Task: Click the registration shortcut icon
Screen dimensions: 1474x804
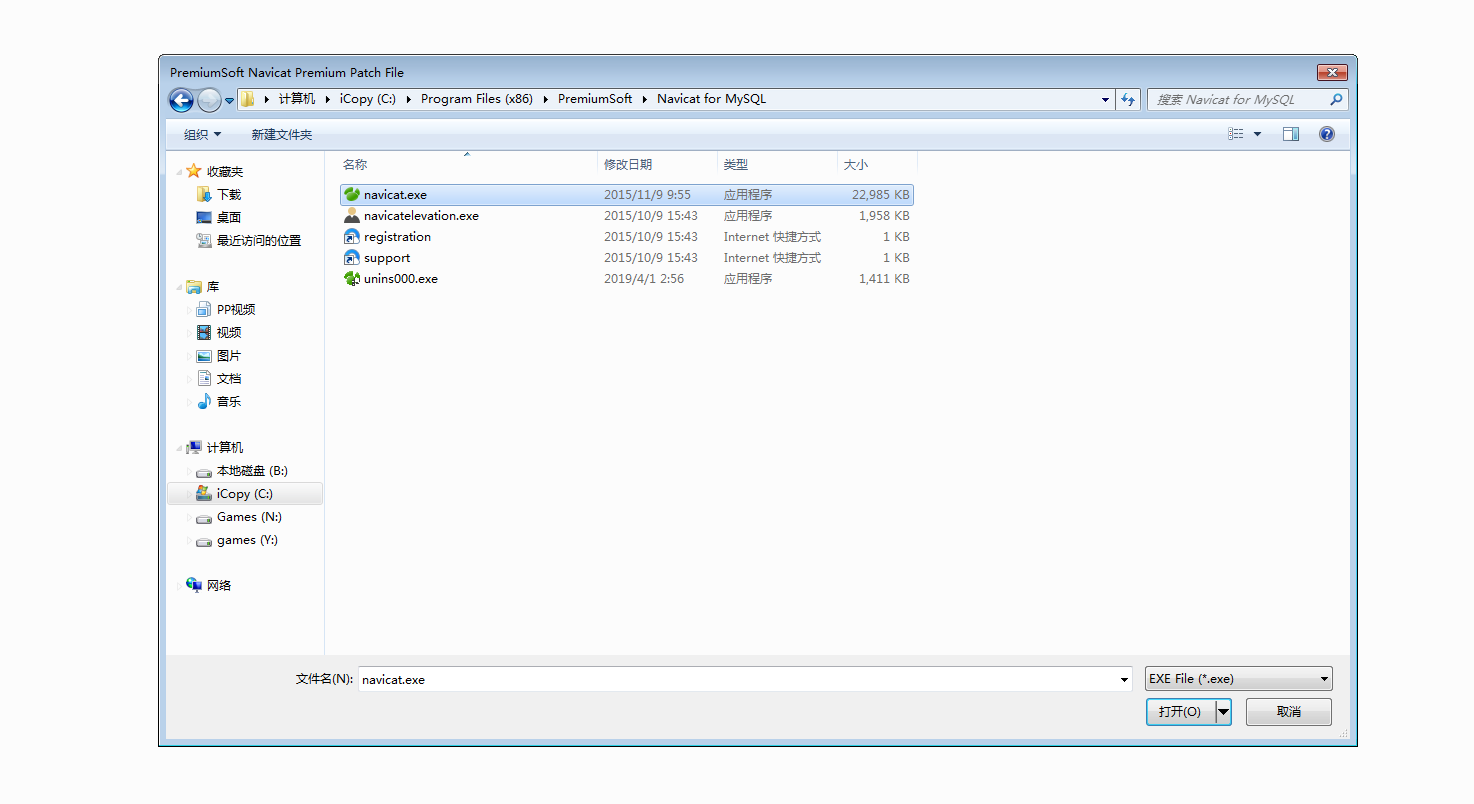Action: tap(352, 237)
